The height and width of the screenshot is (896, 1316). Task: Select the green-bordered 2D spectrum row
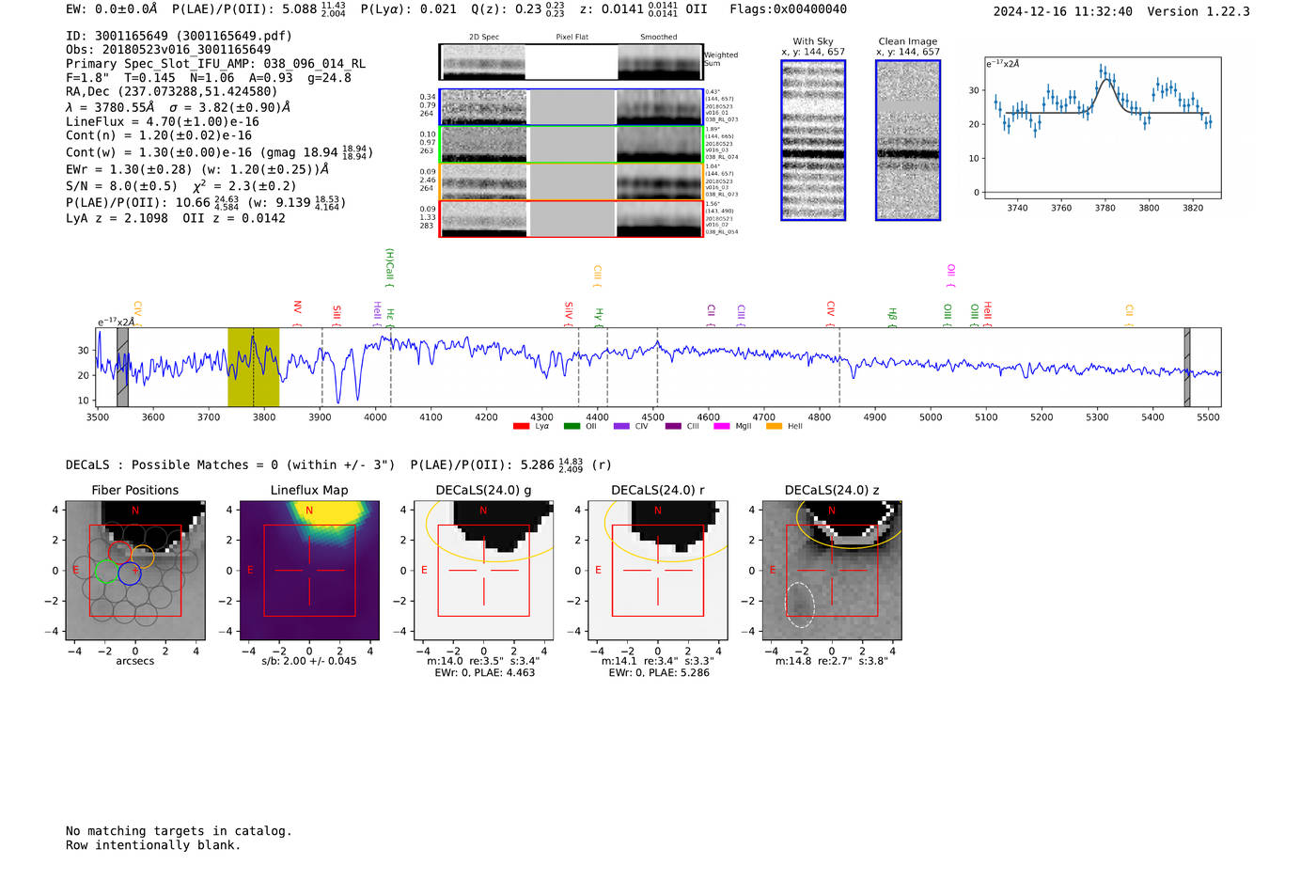pos(571,144)
